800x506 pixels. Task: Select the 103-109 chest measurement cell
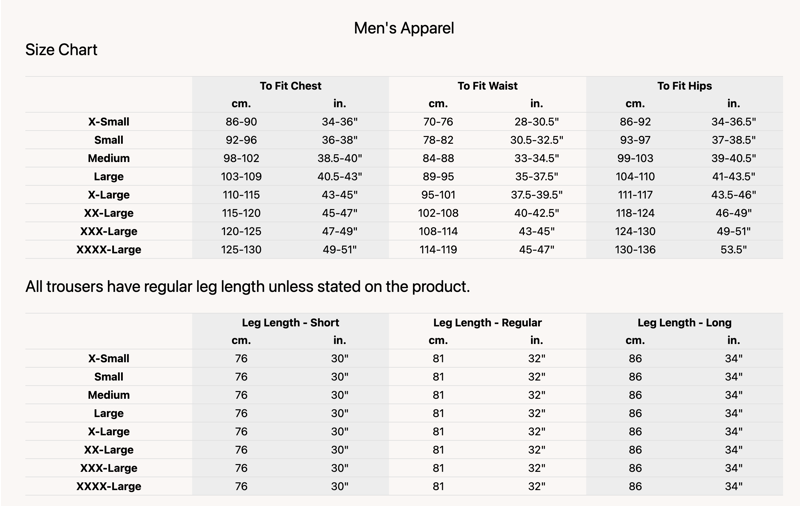tap(241, 177)
